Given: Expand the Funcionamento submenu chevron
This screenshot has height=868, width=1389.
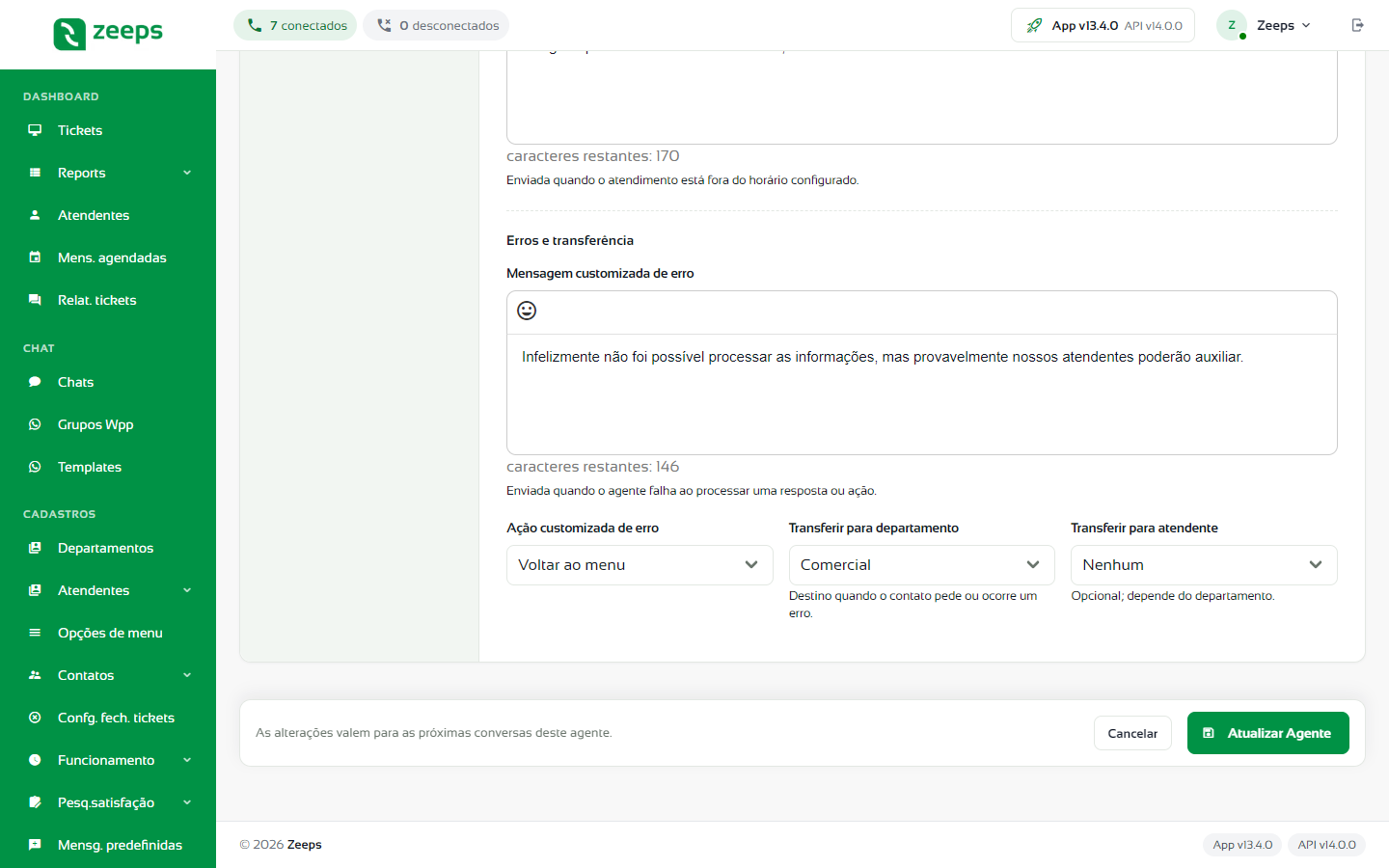Looking at the screenshot, I should [x=187, y=760].
